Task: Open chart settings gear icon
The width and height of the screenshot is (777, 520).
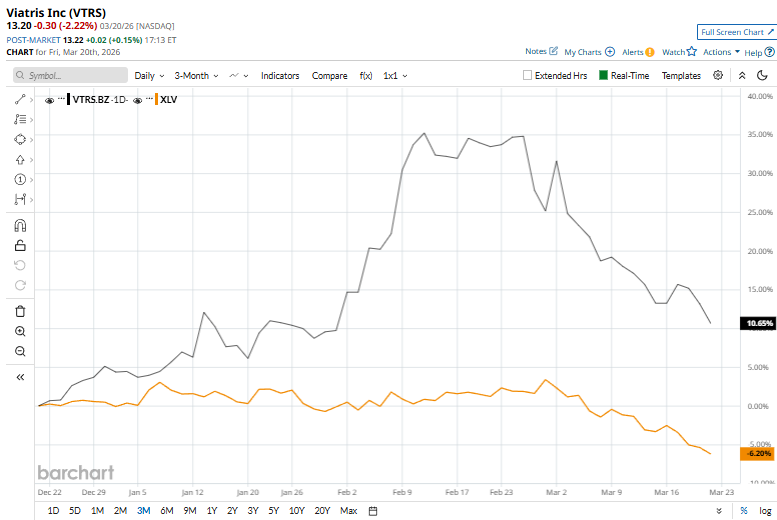Action: (718, 75)
